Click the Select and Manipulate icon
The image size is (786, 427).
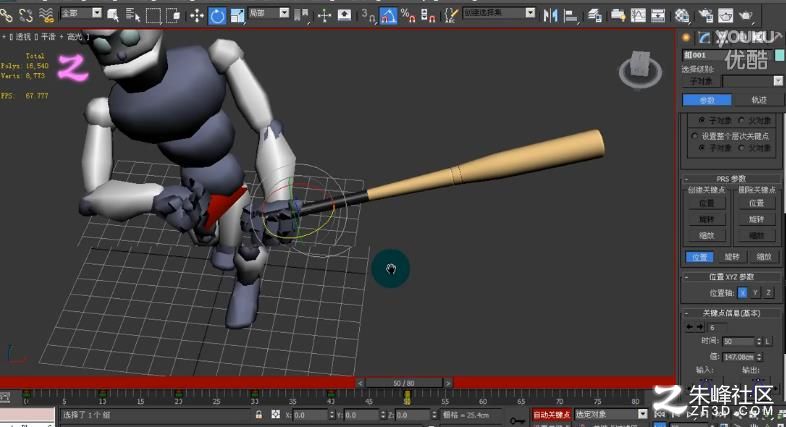click(324, 16)
